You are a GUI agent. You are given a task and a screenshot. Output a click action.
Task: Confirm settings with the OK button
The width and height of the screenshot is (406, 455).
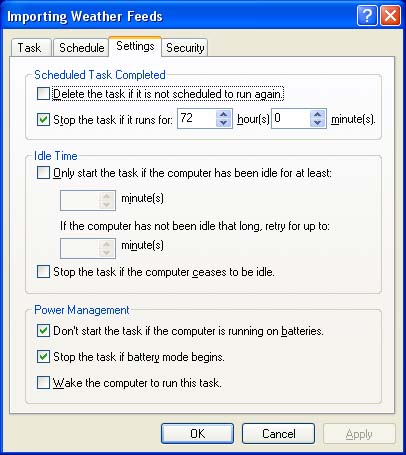tap(197, 433)
